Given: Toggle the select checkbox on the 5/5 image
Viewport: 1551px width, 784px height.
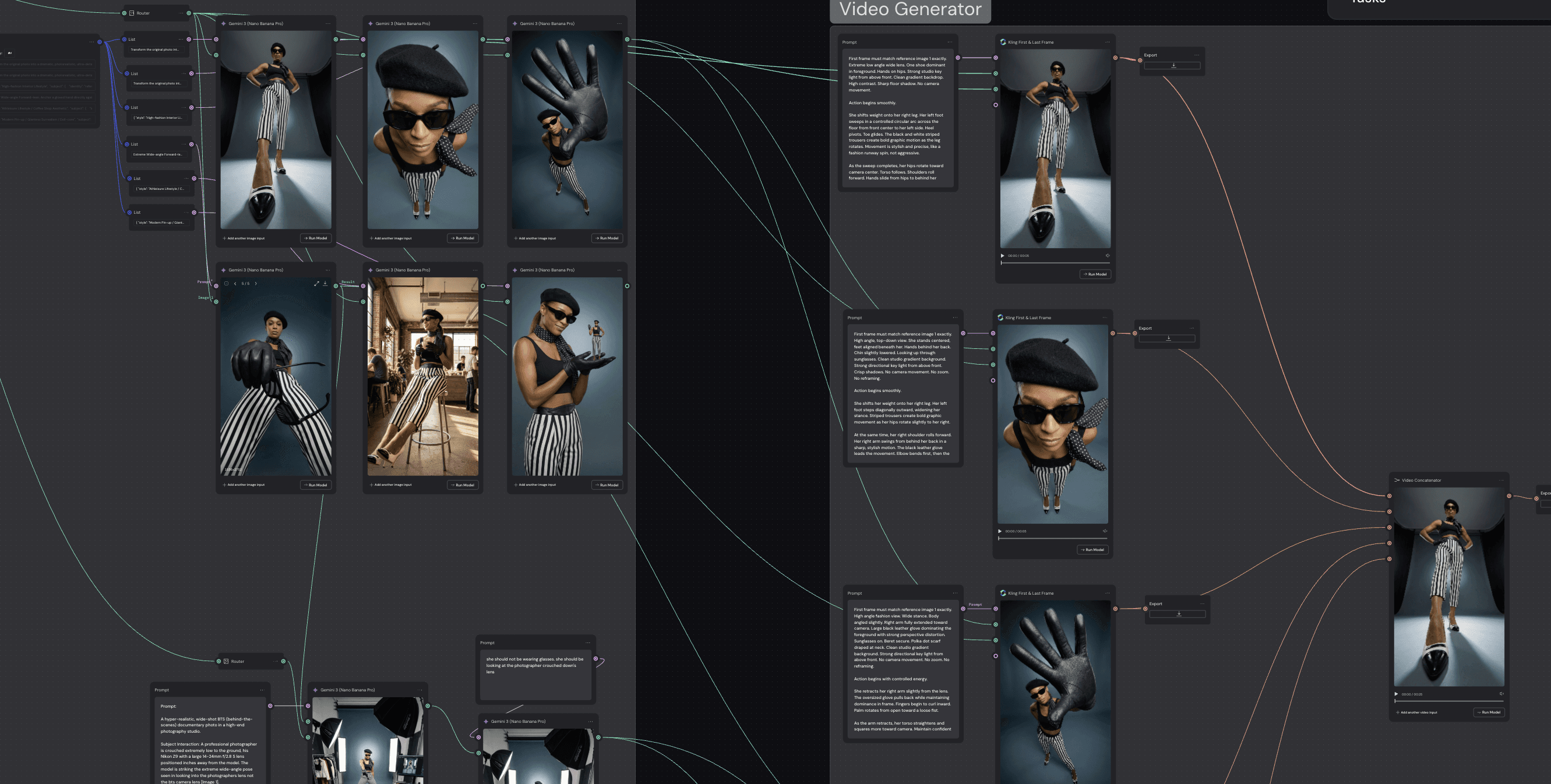Looking at the screenshot, I should coord(227,284).
